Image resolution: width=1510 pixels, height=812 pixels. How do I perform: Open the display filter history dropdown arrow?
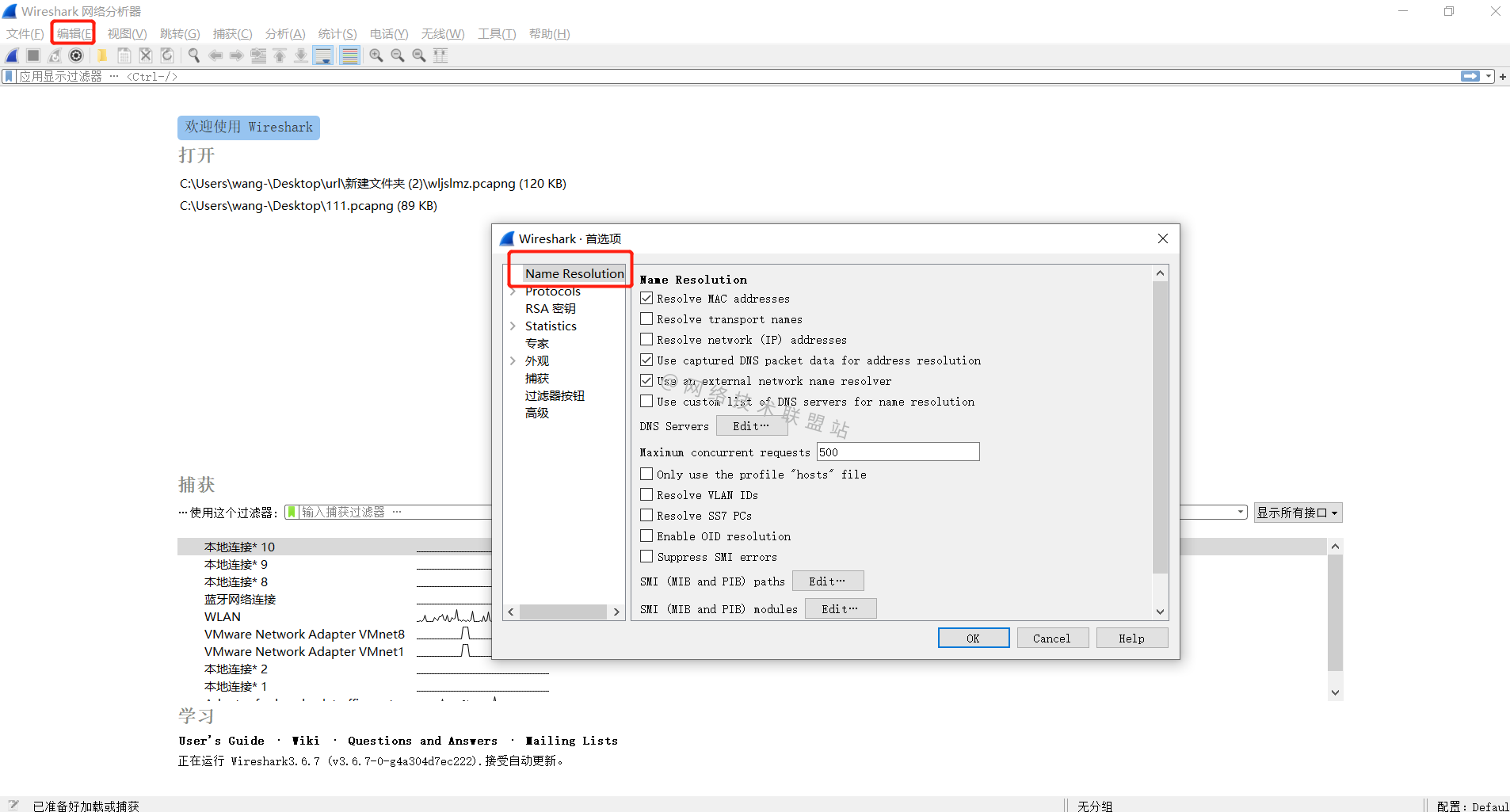tap(1489, 77)
